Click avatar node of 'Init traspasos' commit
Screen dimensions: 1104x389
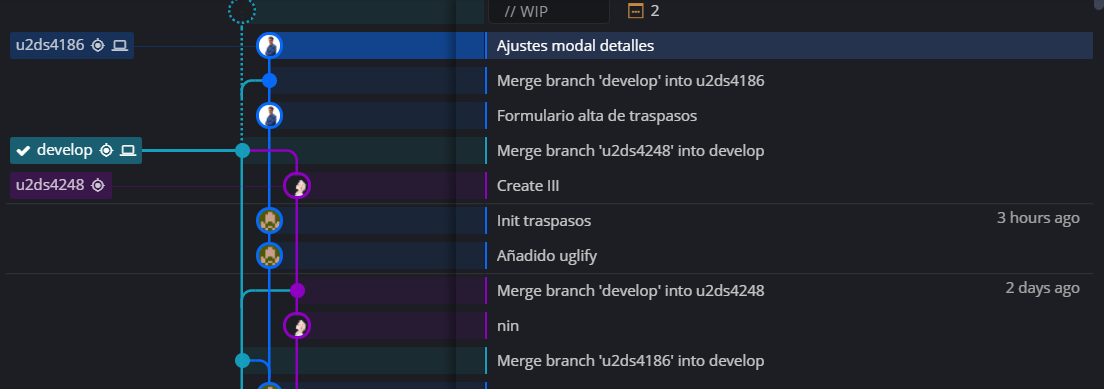pyautogui.click(x=269, y=221)
